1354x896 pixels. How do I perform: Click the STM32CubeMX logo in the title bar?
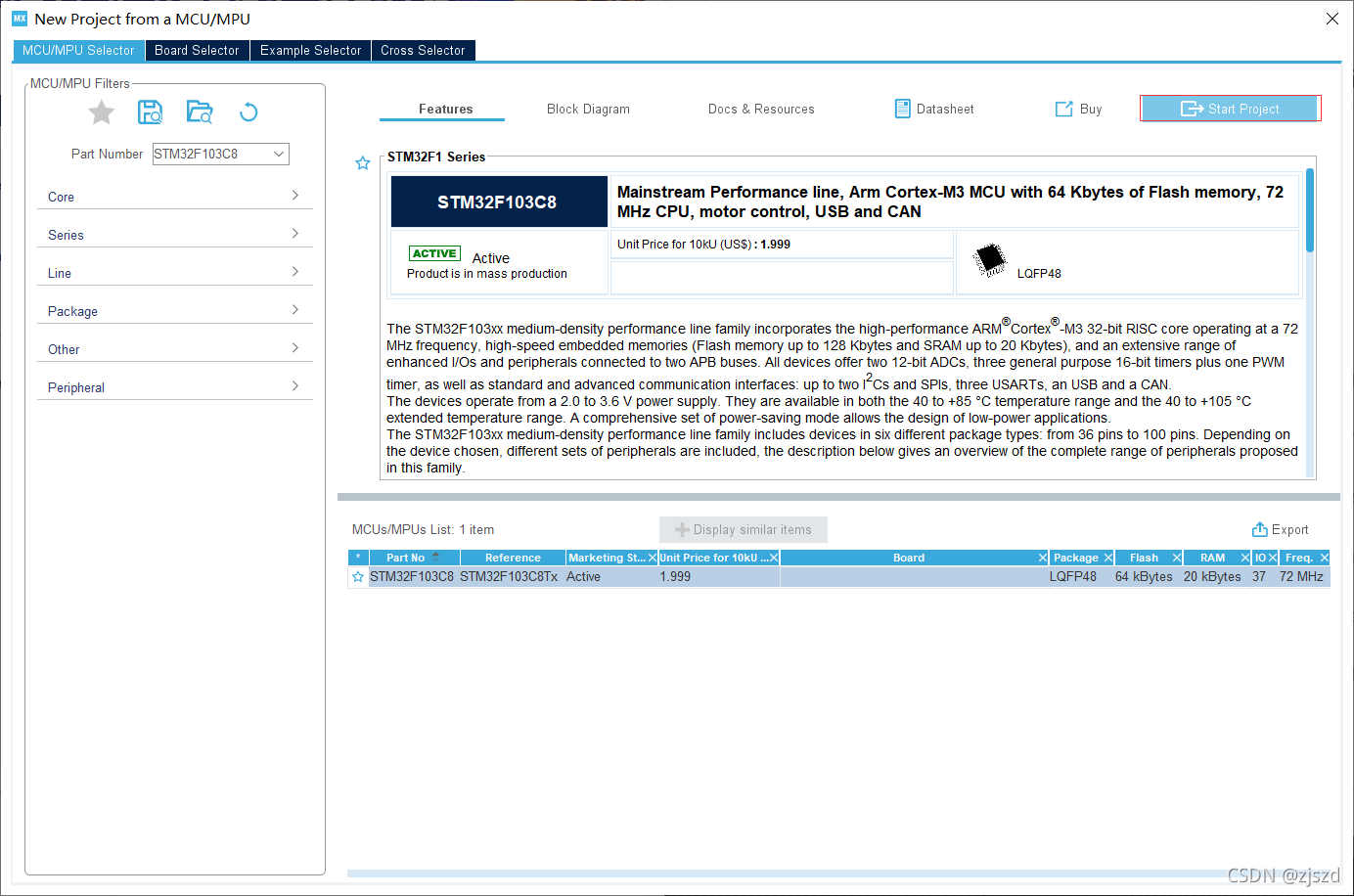point(20,19)
